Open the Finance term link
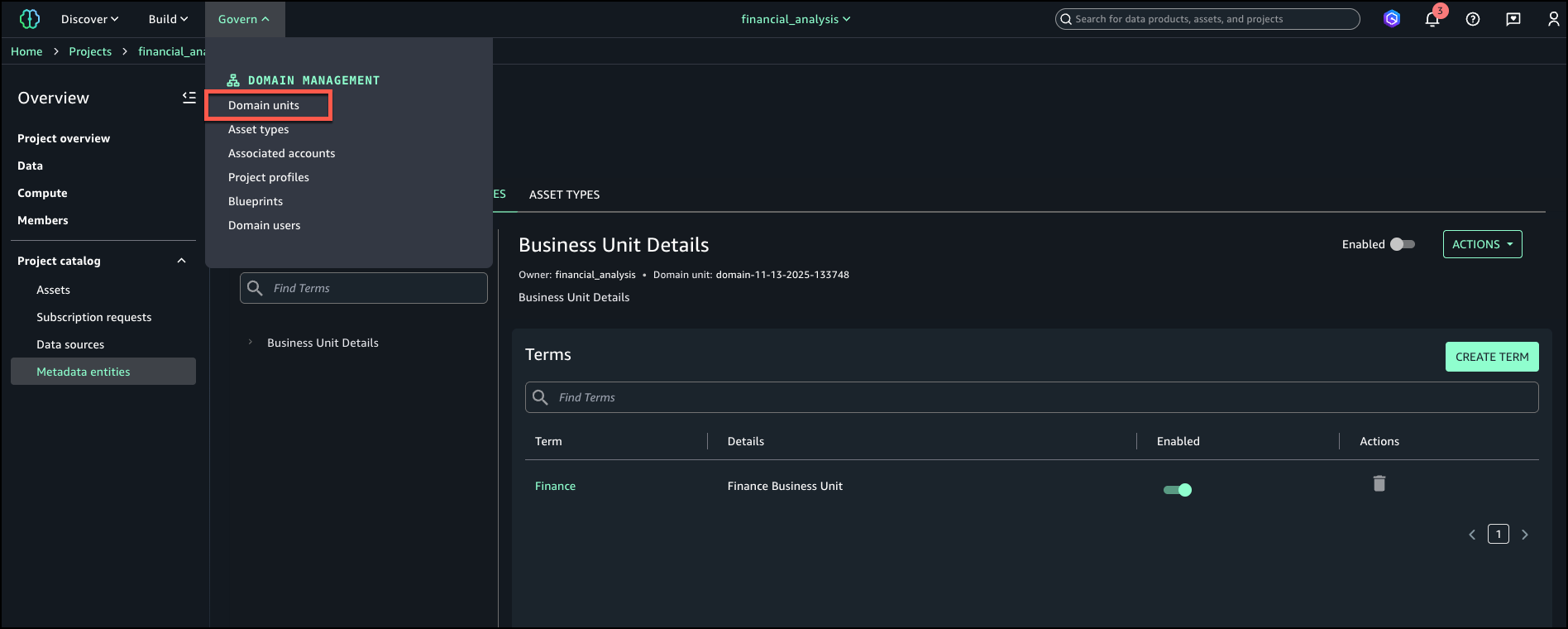Viewport: 1568px width, 629px height. click(x=555, y=486)
